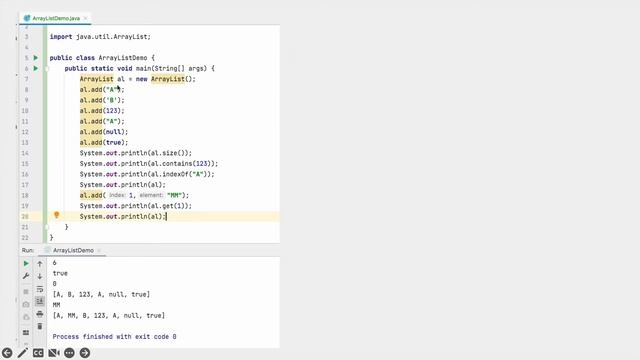640x360 pixels.
Task: Select the ArrayListDemo.java editor tab
Action: [56, 18]
